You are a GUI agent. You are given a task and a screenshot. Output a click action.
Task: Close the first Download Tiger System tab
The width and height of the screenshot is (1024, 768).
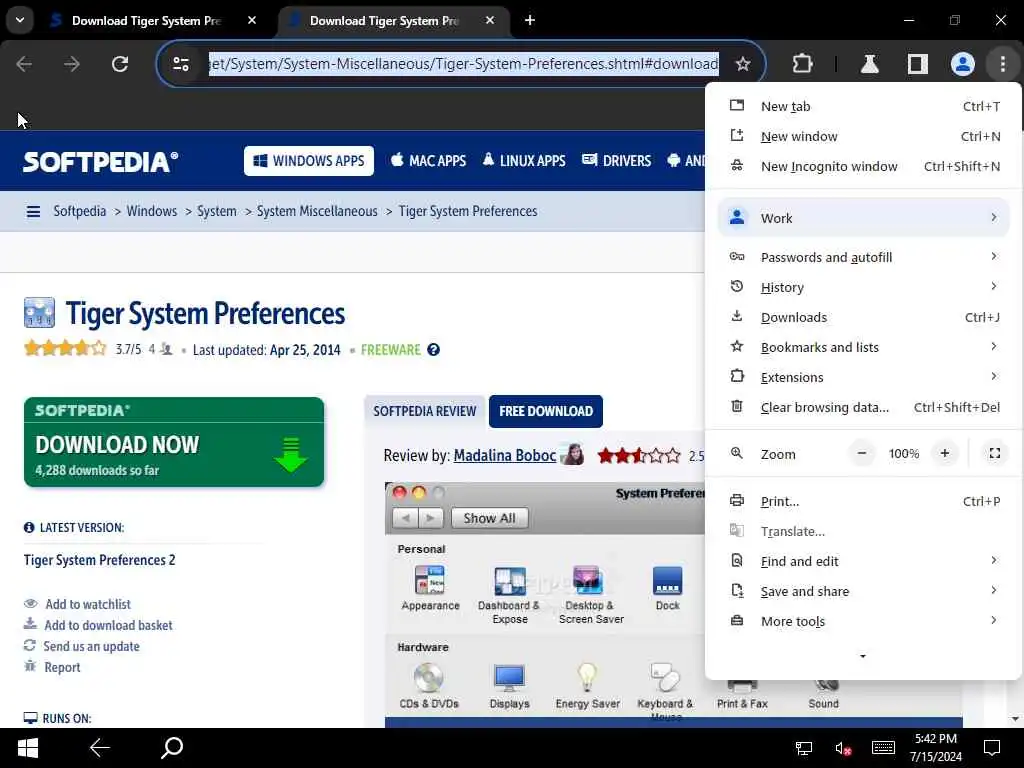pos(252,20)
